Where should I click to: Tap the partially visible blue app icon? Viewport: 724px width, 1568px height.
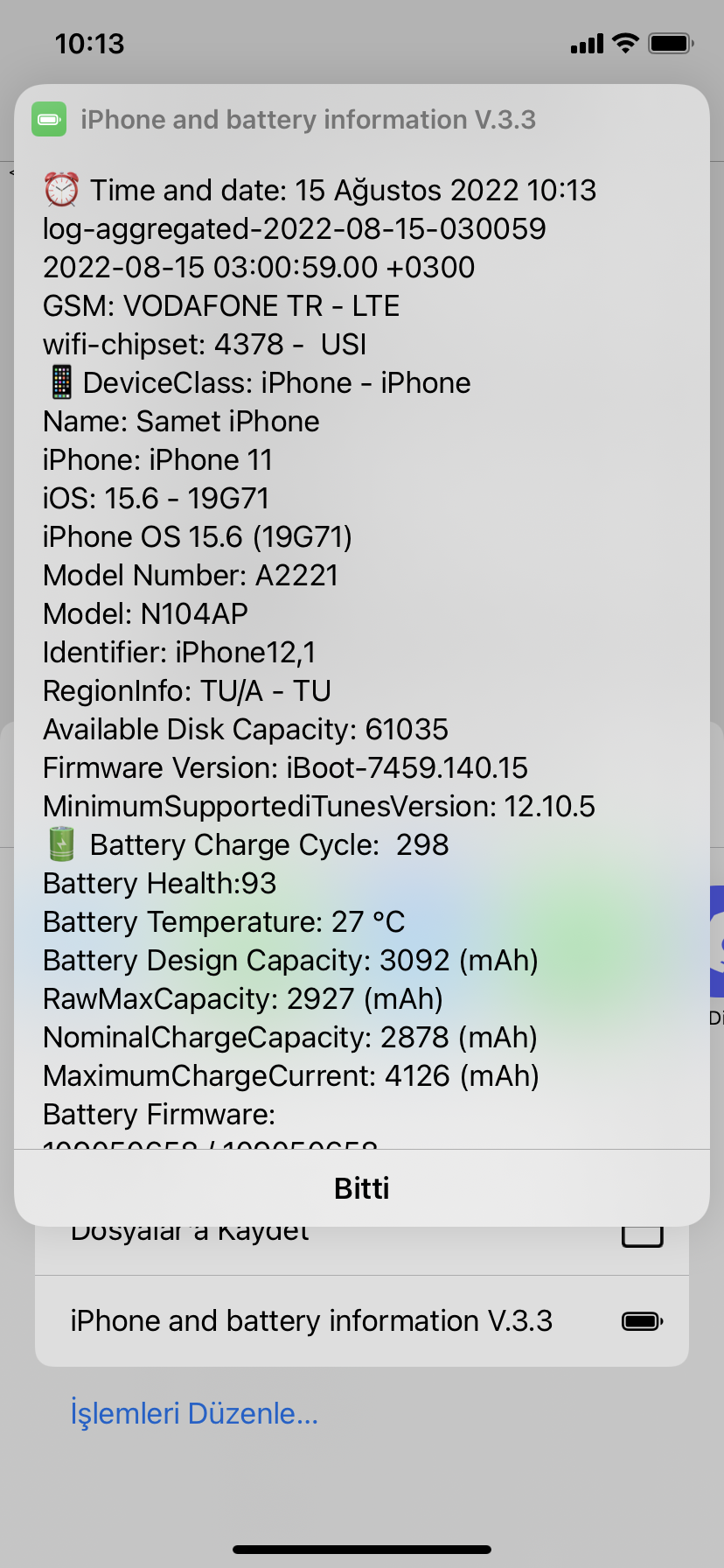717,941
